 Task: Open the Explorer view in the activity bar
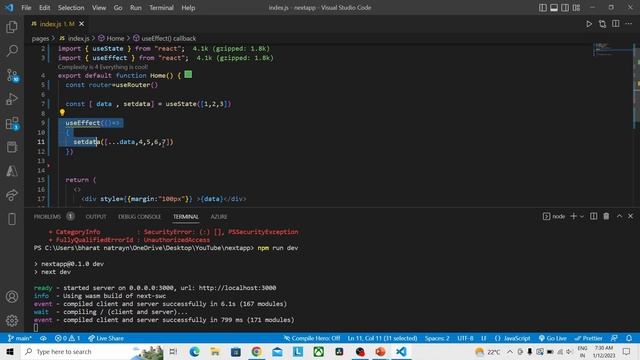pos(12,27)
